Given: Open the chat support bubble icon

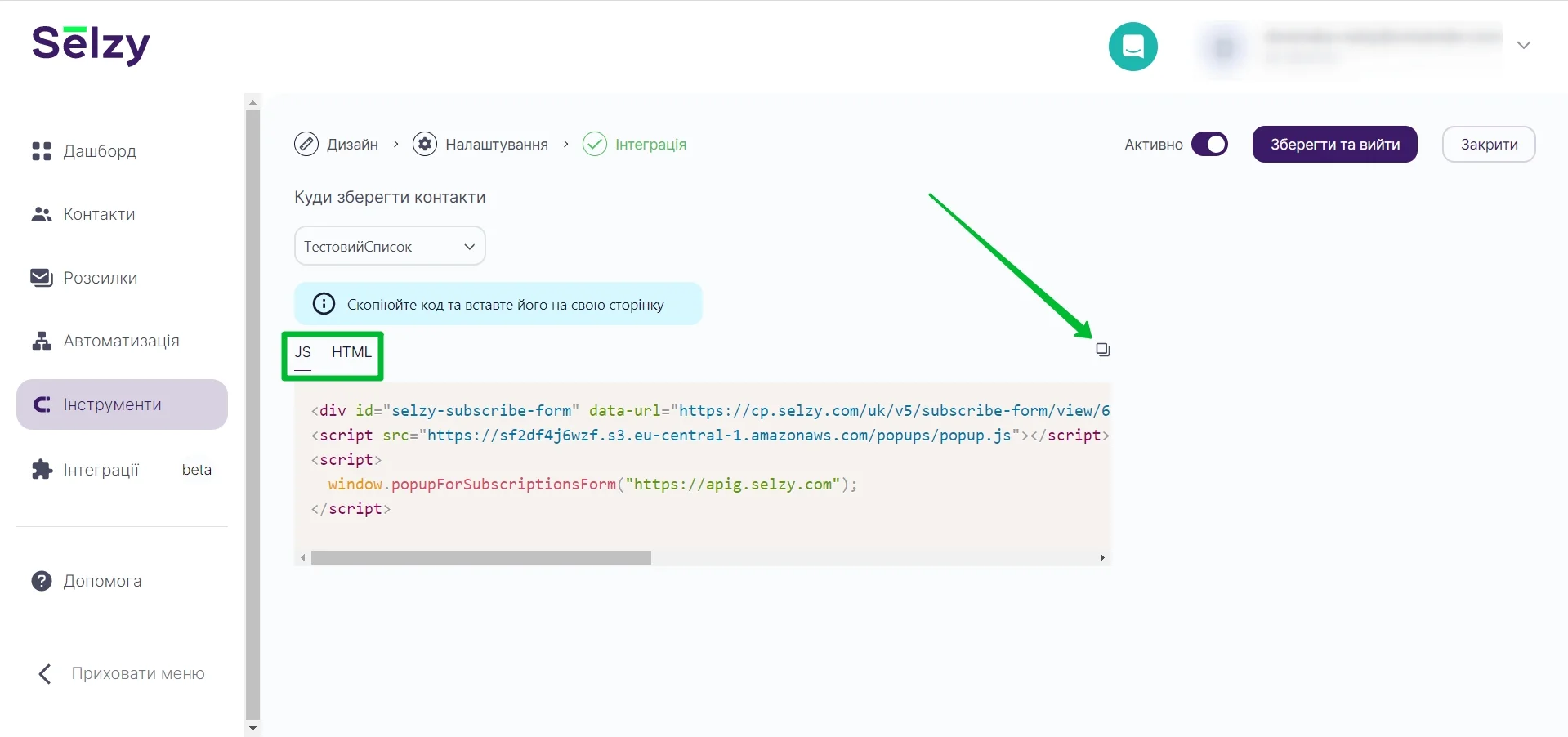Looking at the screenshot, I should point(1132,46).
